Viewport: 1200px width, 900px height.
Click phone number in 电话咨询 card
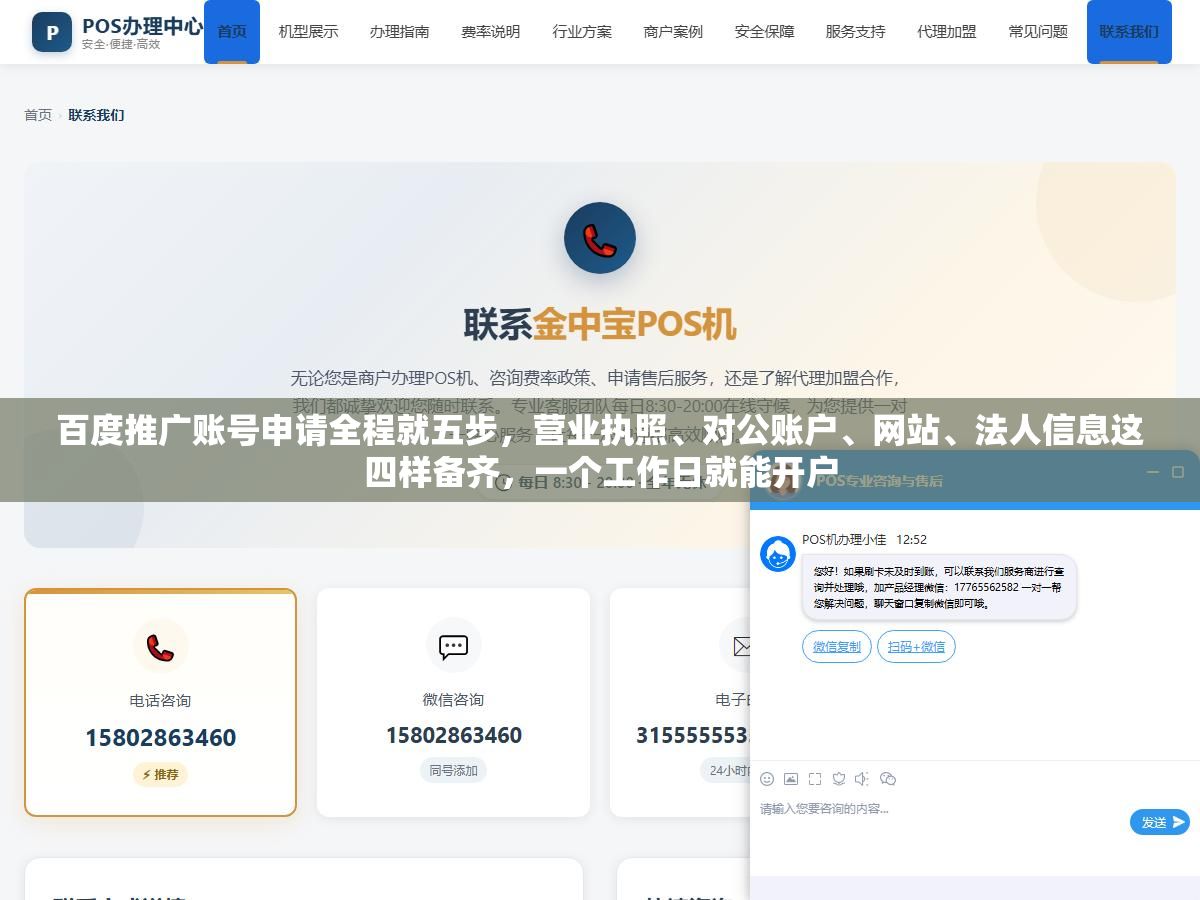(x=160, y=738)
